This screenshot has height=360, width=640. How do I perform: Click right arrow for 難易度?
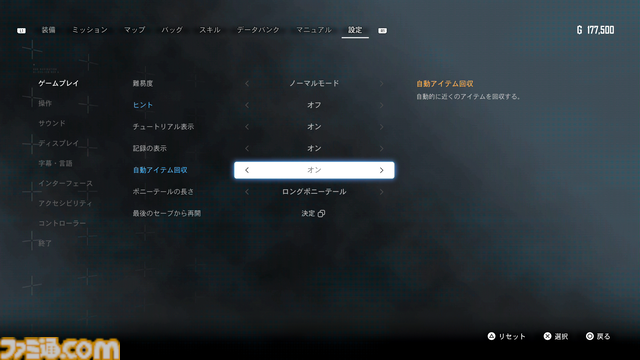(x=381, y=83)
